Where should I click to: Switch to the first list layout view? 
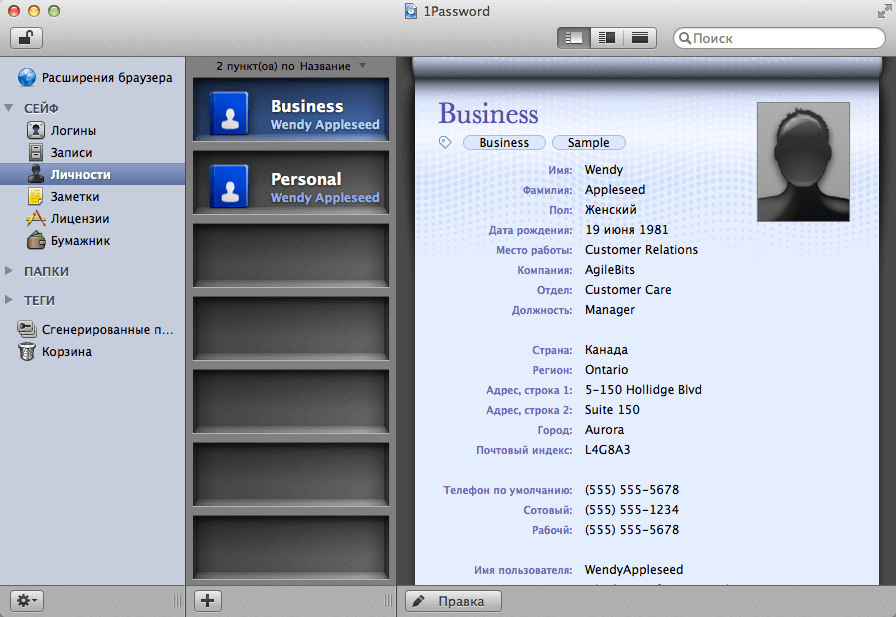click(574, 38)
